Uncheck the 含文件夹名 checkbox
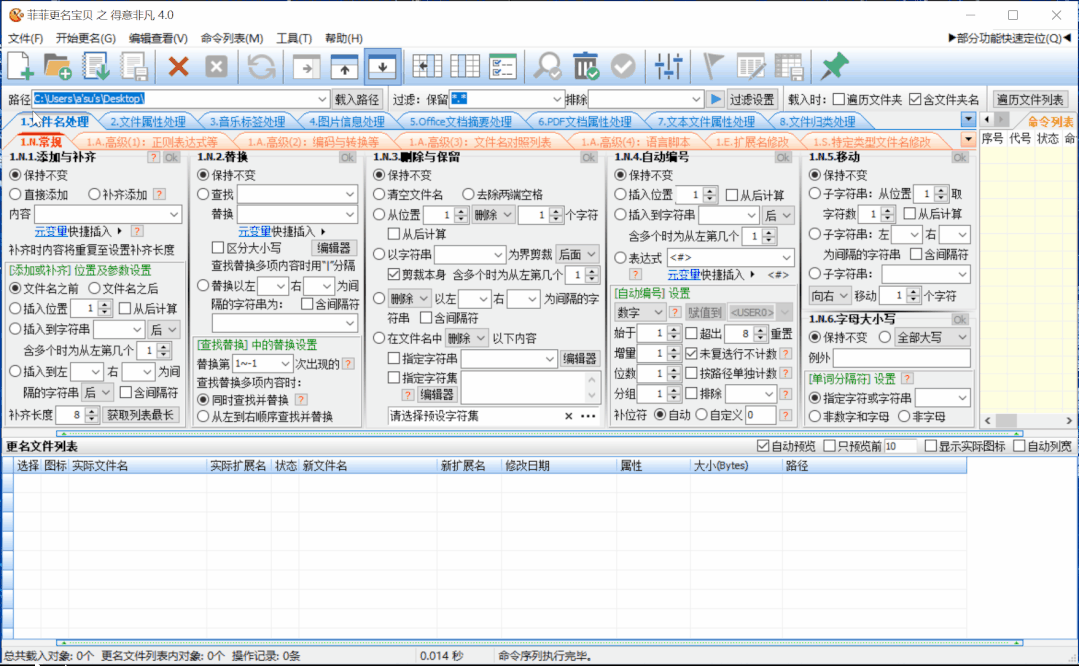The width and height of the screenshot is (1079, 666). click(915, 99)
